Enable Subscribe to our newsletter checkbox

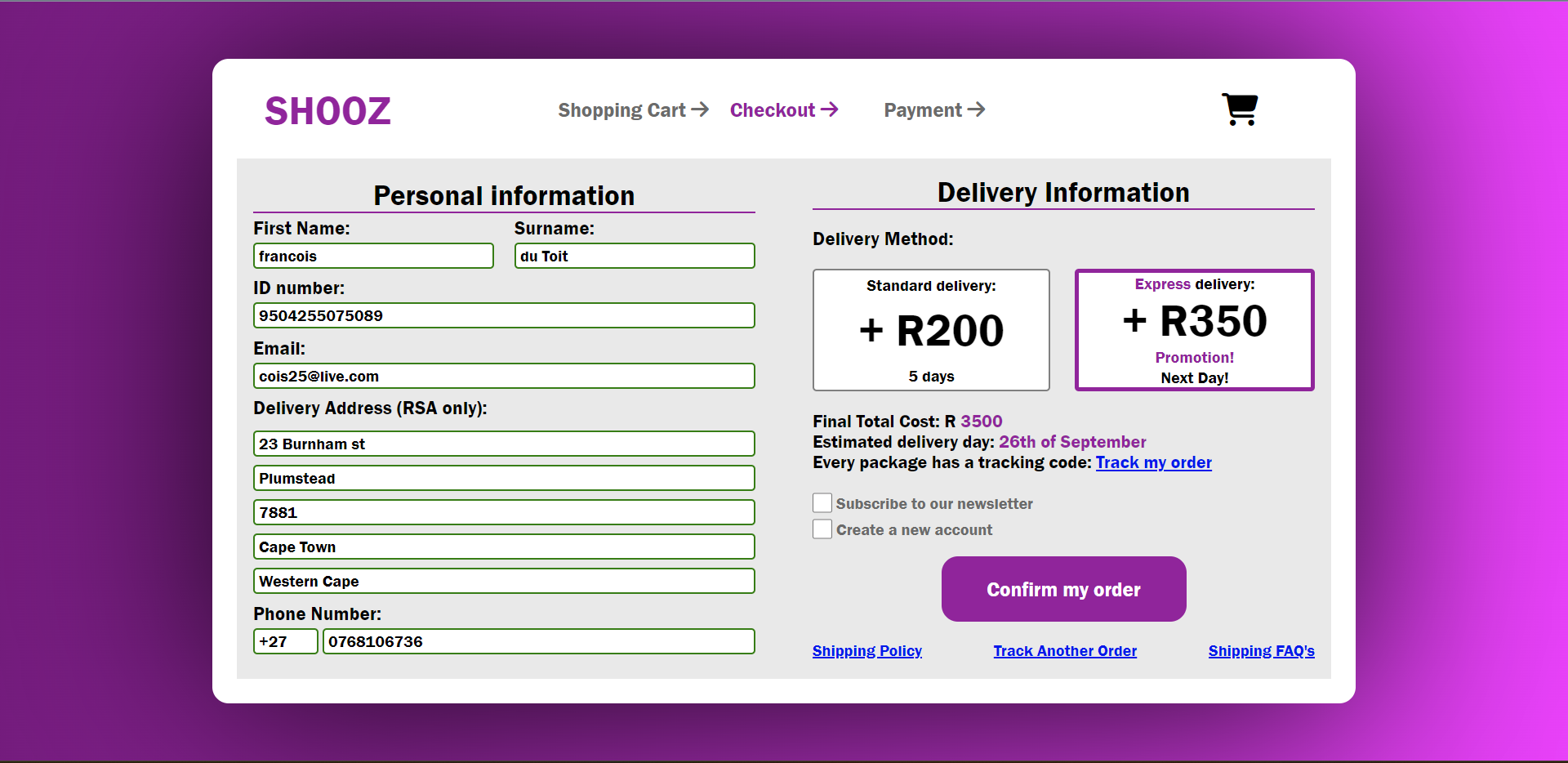coord(822,503)
